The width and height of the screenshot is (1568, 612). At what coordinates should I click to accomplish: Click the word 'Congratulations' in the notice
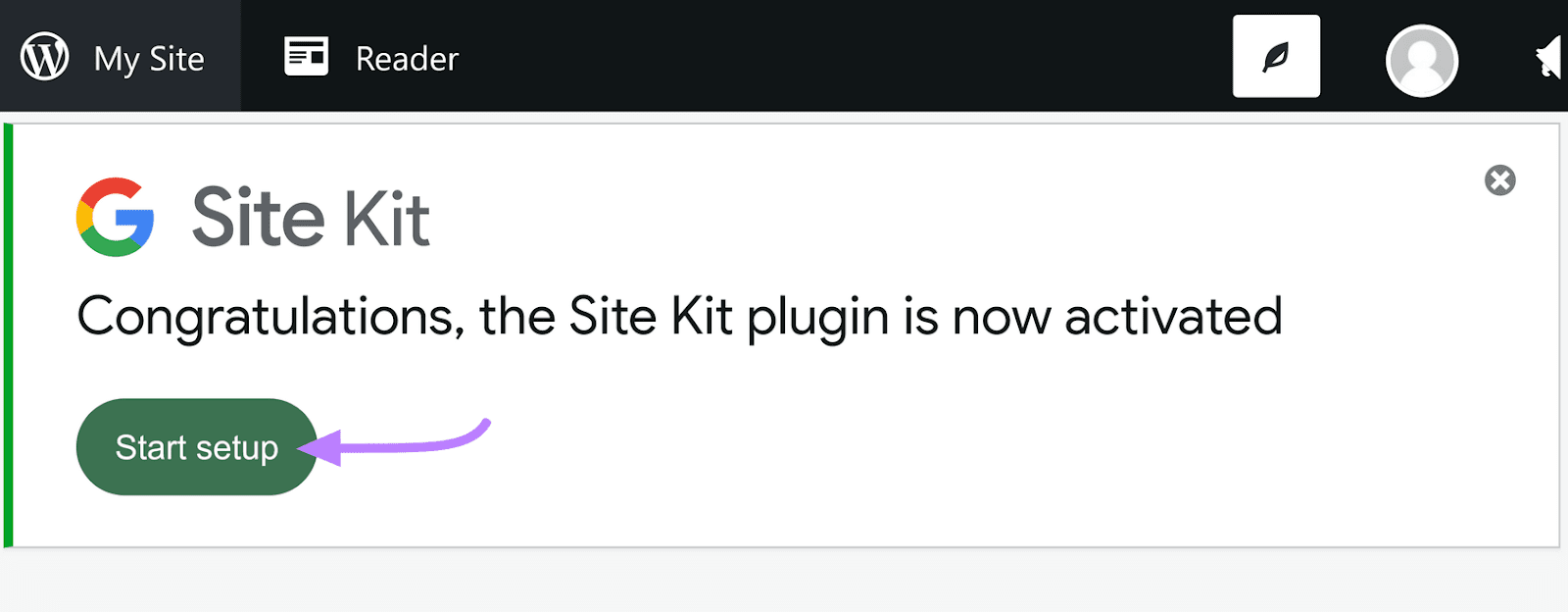[x=265, y=318]
